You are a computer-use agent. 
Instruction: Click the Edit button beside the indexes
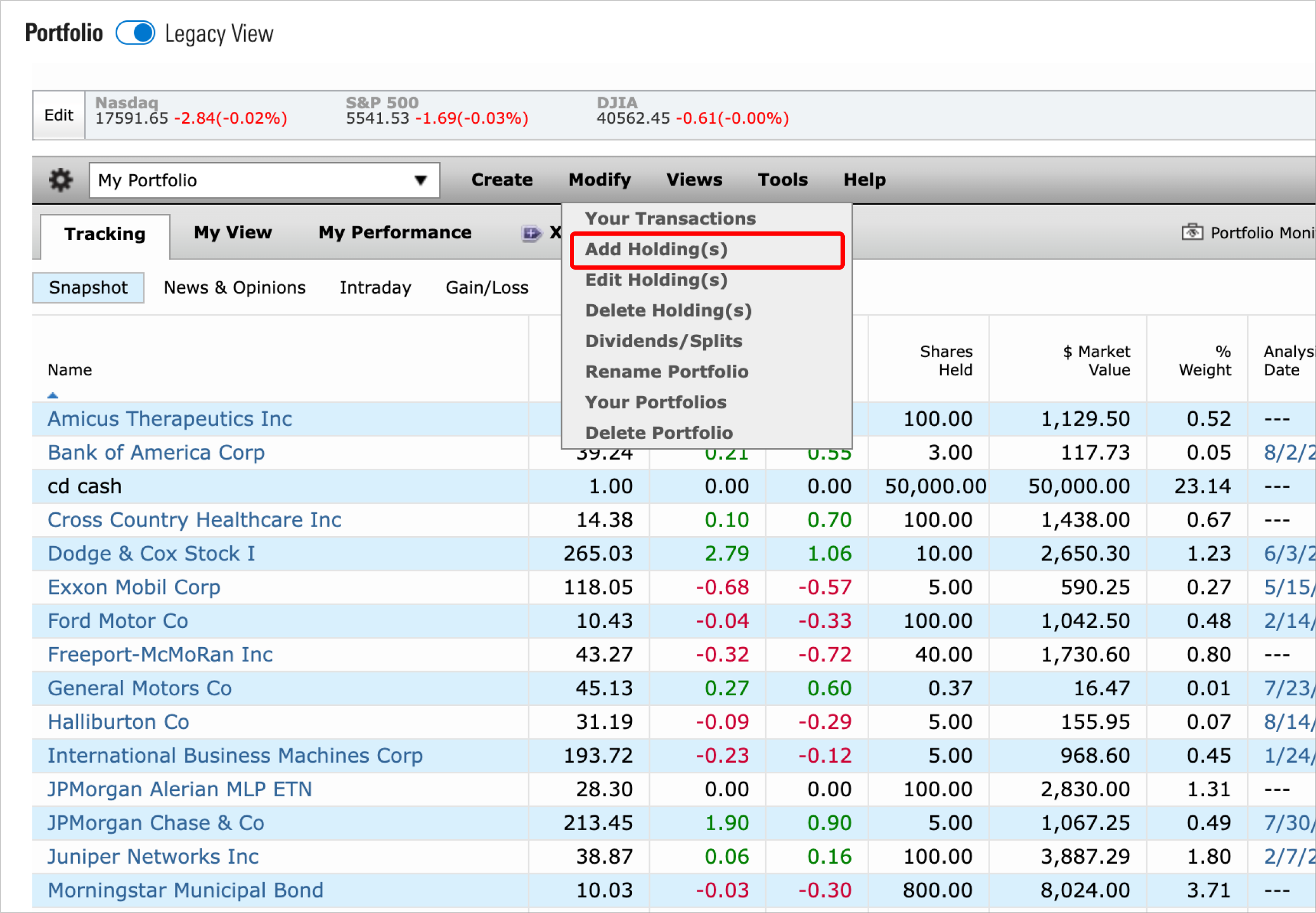click(x=59, y=115)
